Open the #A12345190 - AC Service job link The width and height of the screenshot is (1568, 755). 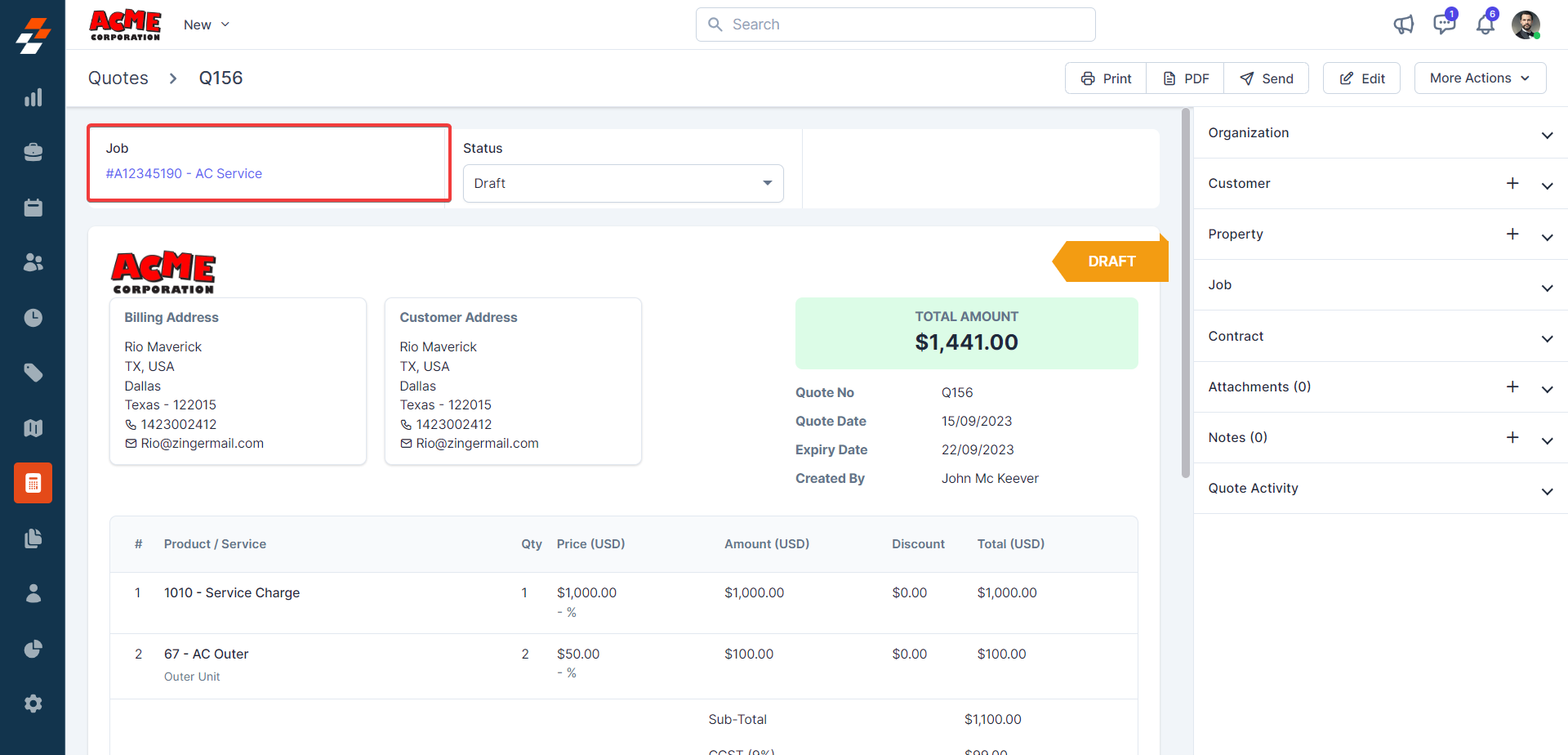pos(184,173)
